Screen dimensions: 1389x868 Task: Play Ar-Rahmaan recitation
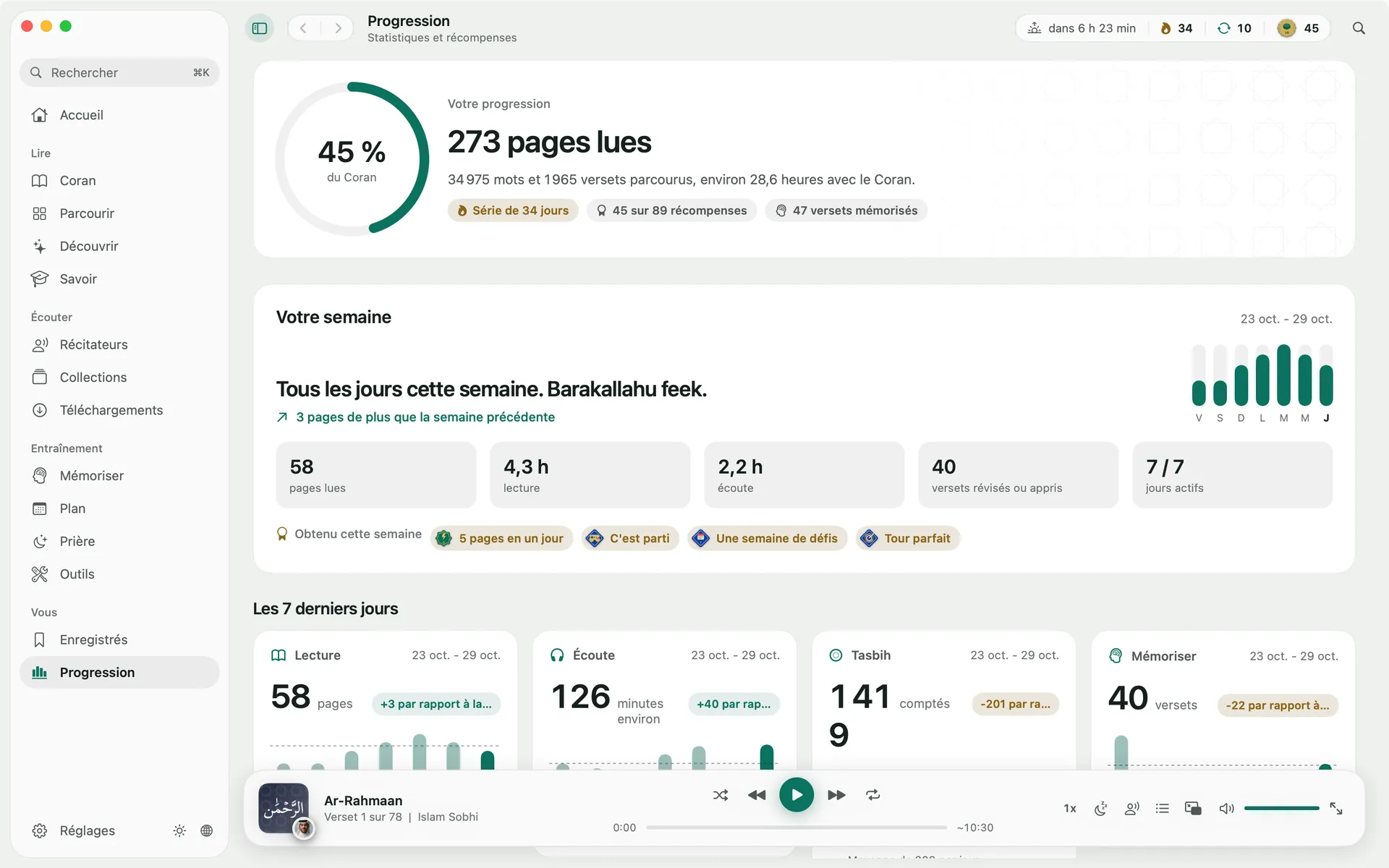(797, 795)
